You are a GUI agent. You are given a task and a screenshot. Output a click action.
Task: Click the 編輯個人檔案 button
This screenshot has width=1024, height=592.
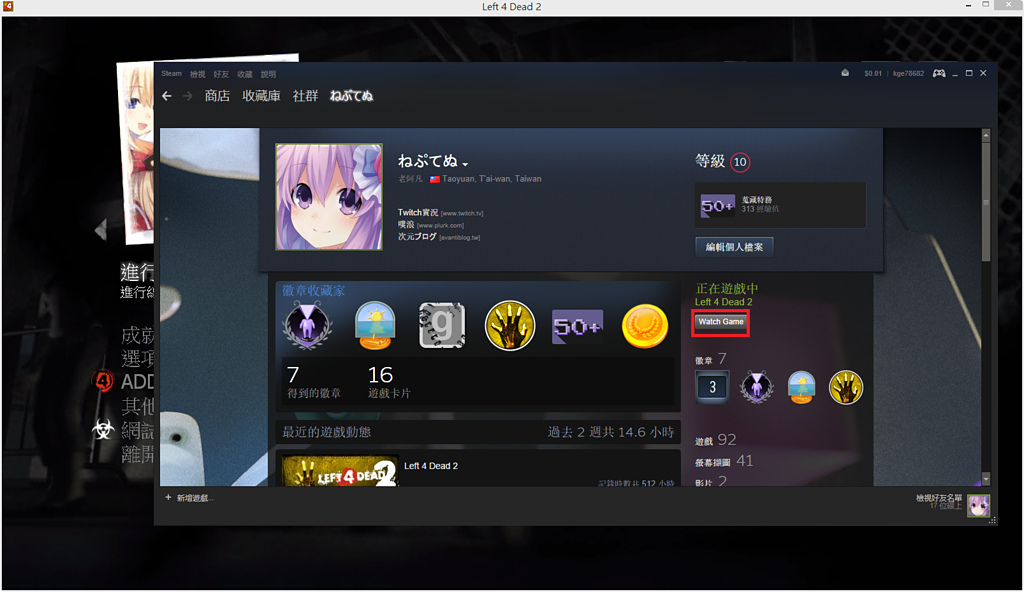click(x=734, y=247)
